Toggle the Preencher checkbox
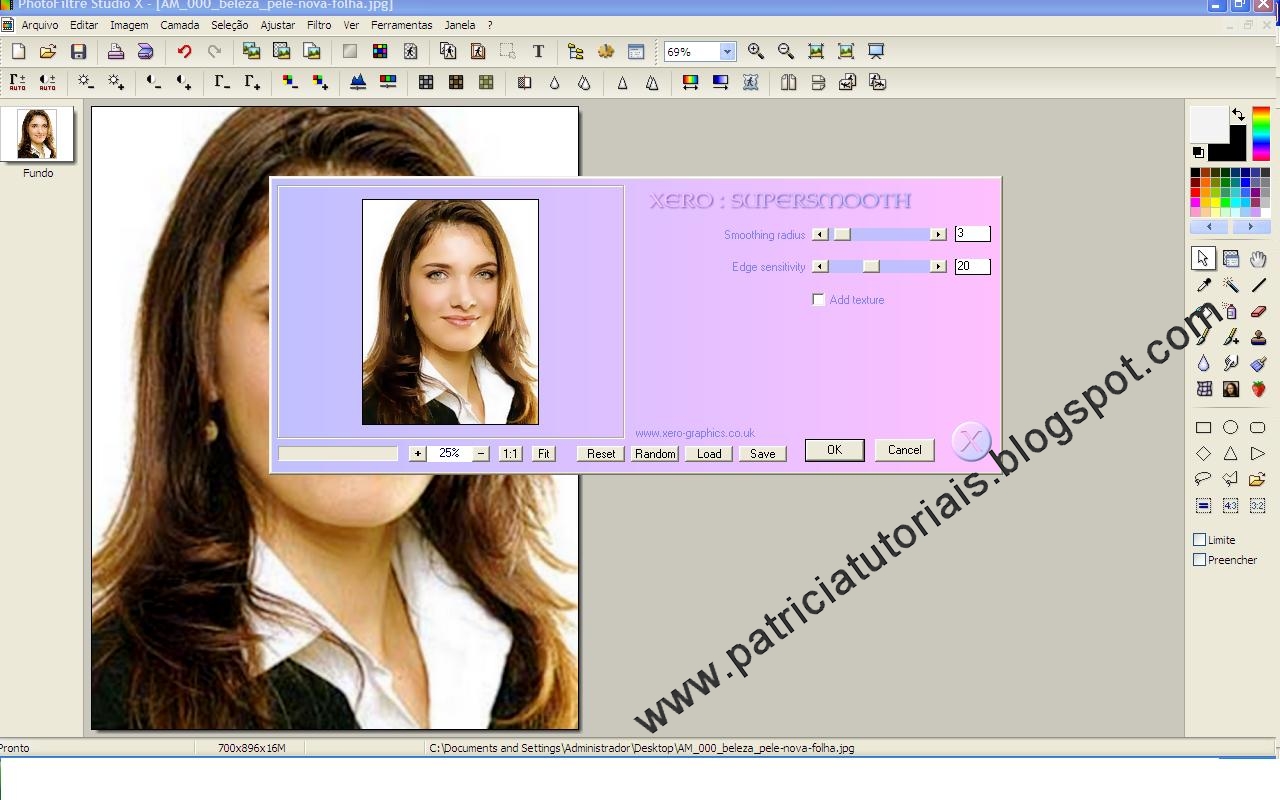 1199,560
